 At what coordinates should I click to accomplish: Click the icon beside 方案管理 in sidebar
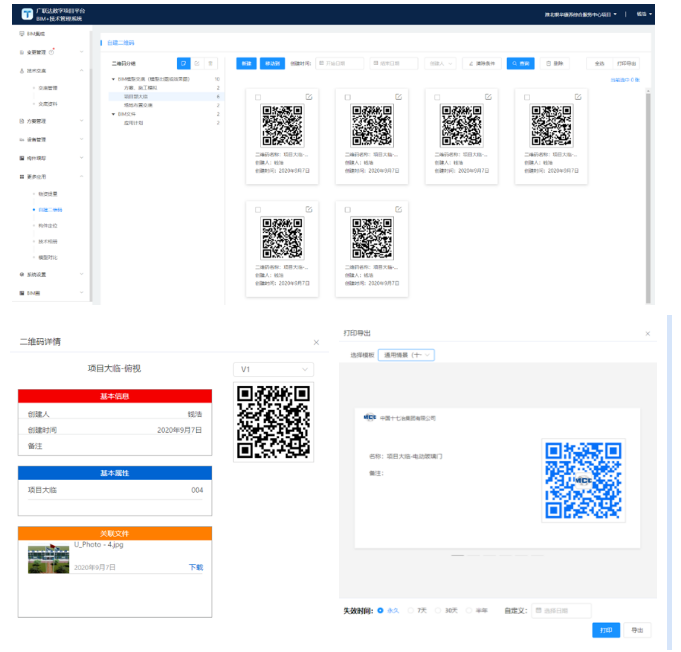click(22, 121)
